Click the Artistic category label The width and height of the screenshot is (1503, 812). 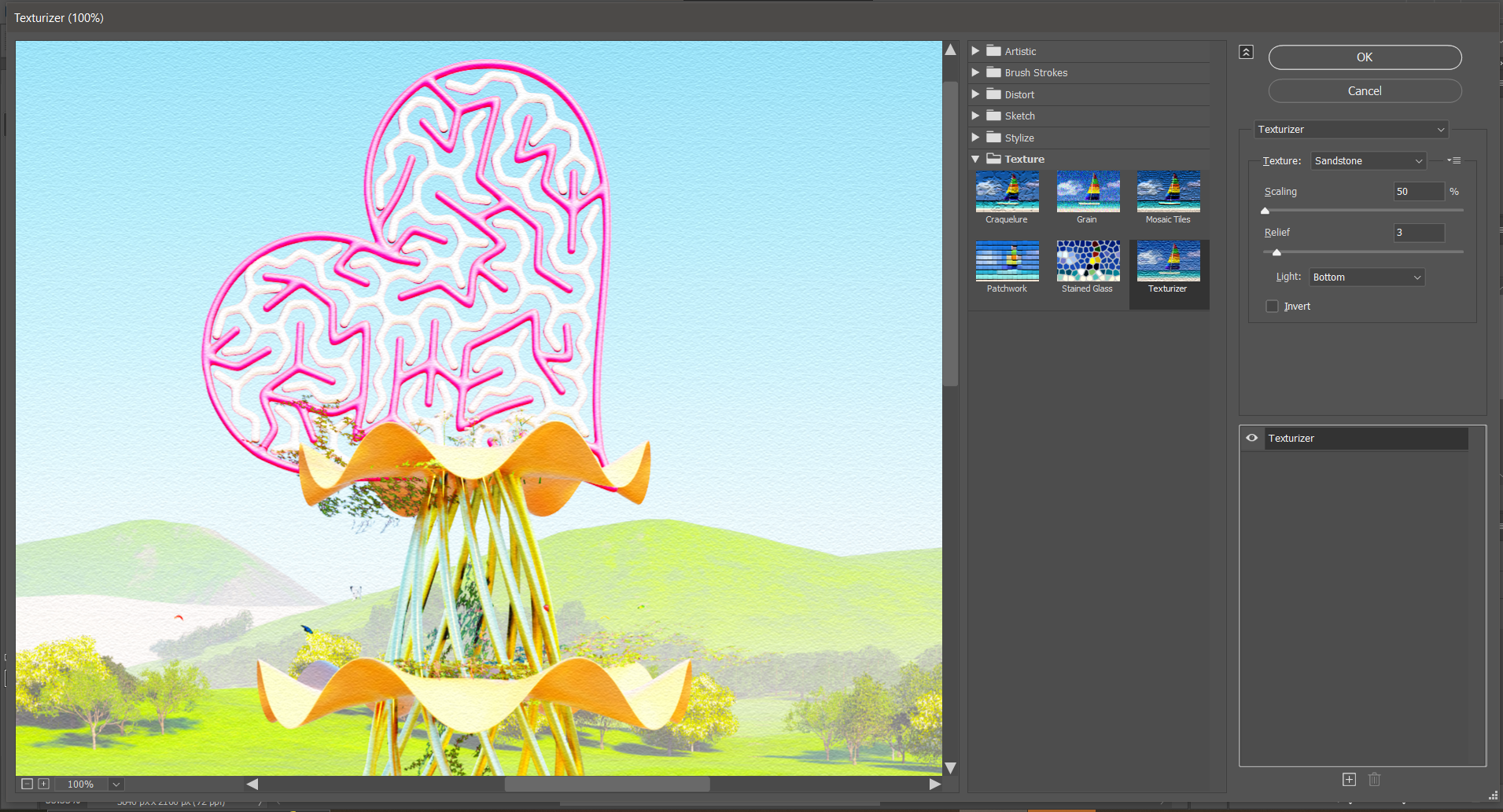1020,51
